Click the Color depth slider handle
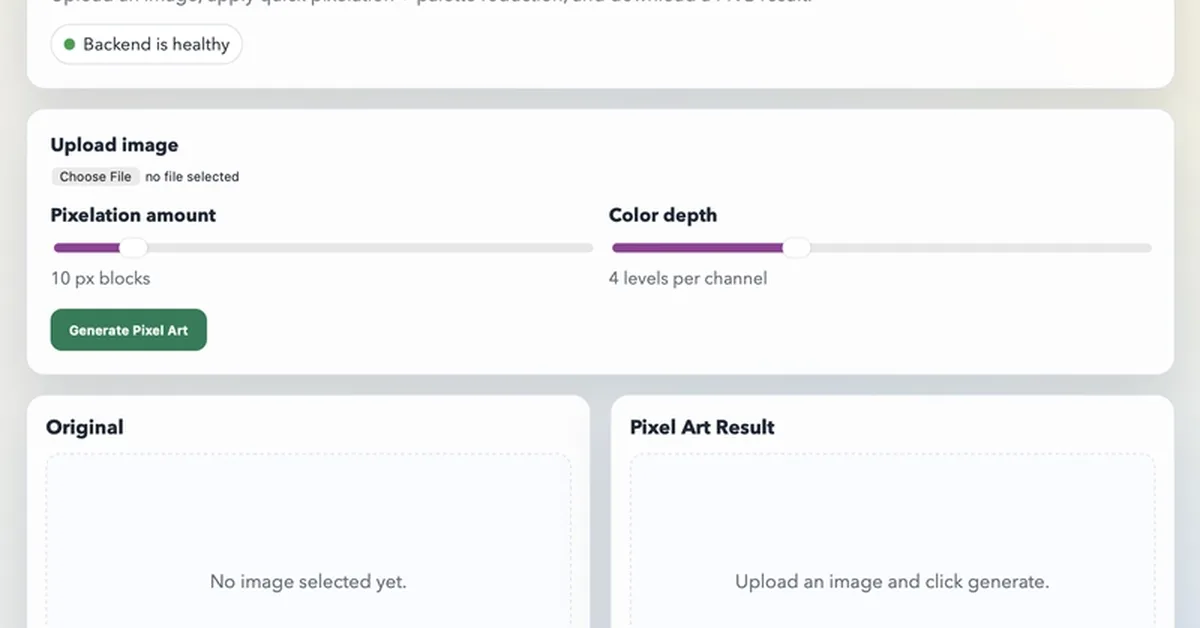1200x628 pixels. click(x=796, y=247)
